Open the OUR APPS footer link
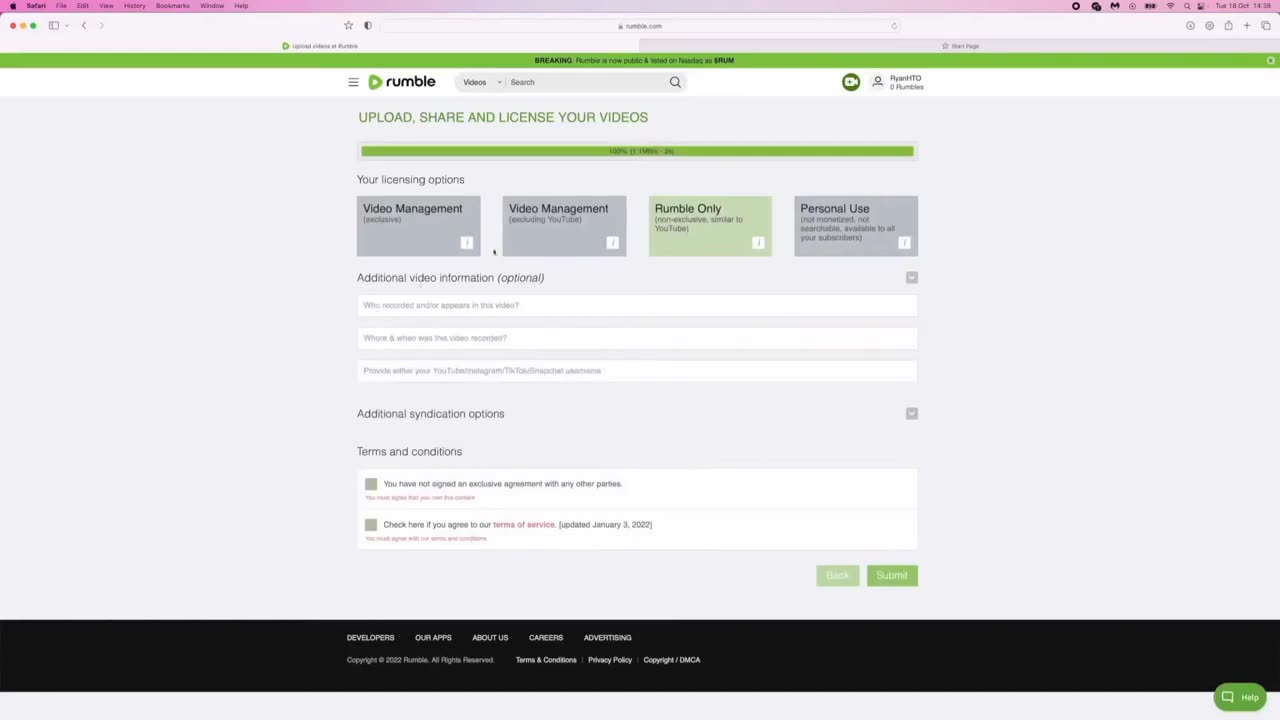 coord(433,638)
